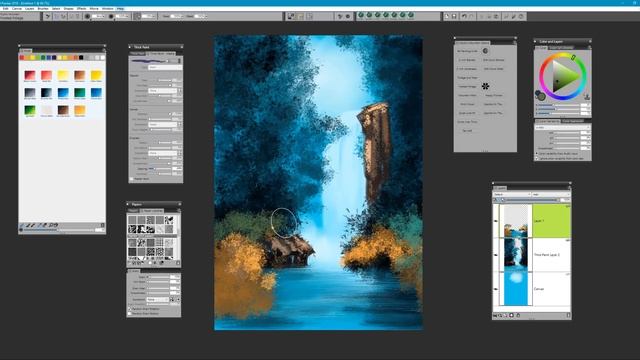Open the fourth dropdown in Thick Paint panel
The height and width of the screenshot is (360, 640).
pyautogui.click(x=162, y=153)
